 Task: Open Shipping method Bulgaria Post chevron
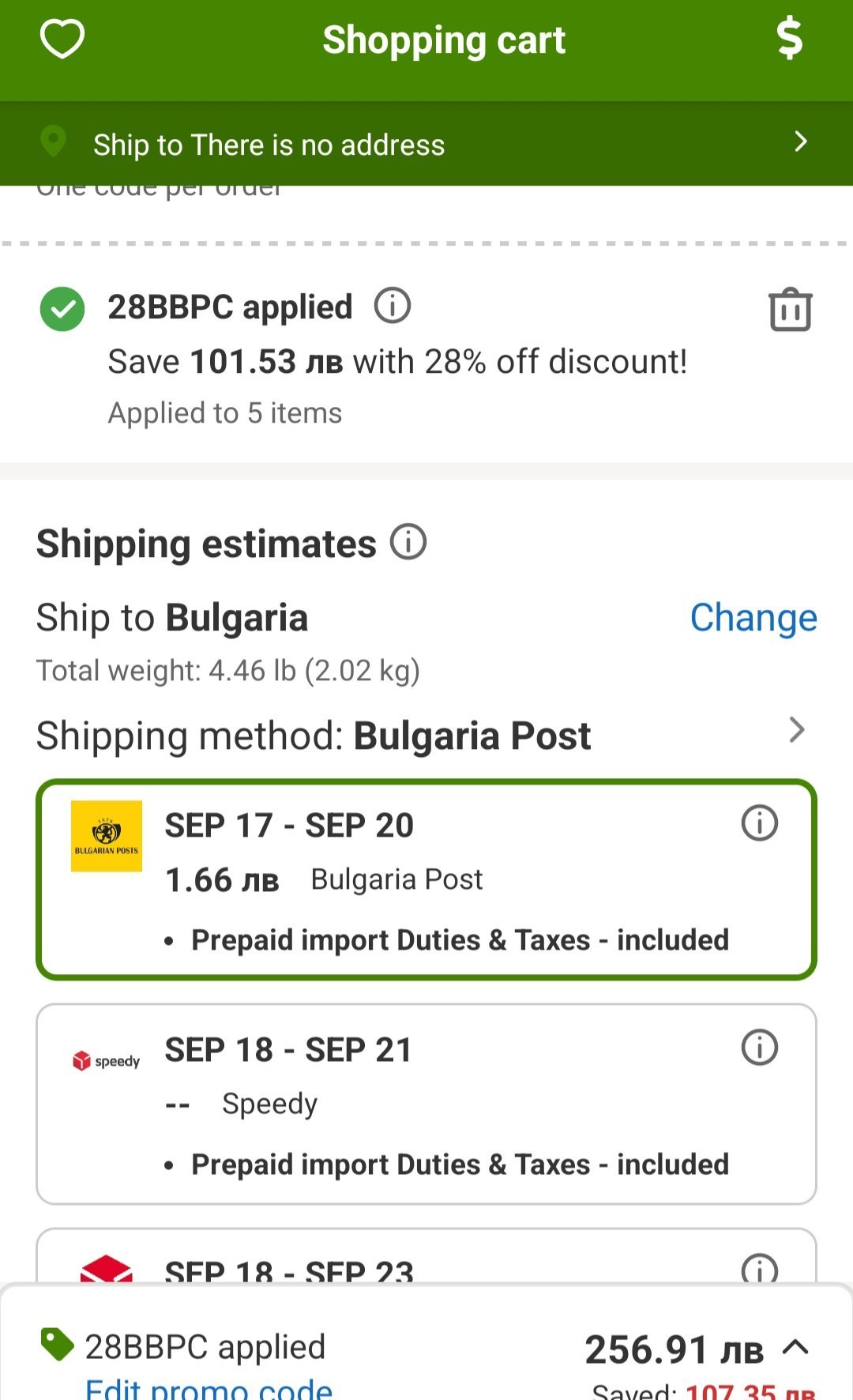coord(796,730)
